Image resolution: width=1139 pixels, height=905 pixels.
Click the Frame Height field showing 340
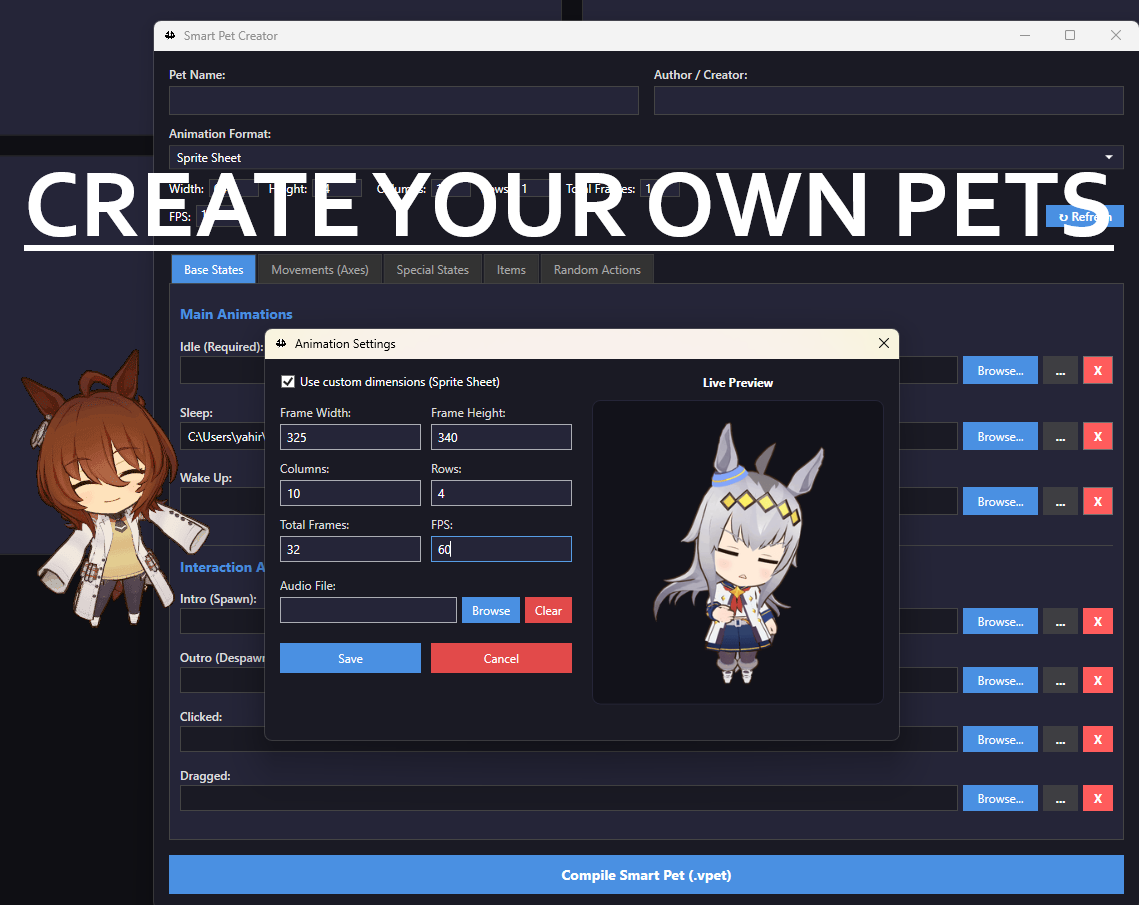(x=501, y=437)
